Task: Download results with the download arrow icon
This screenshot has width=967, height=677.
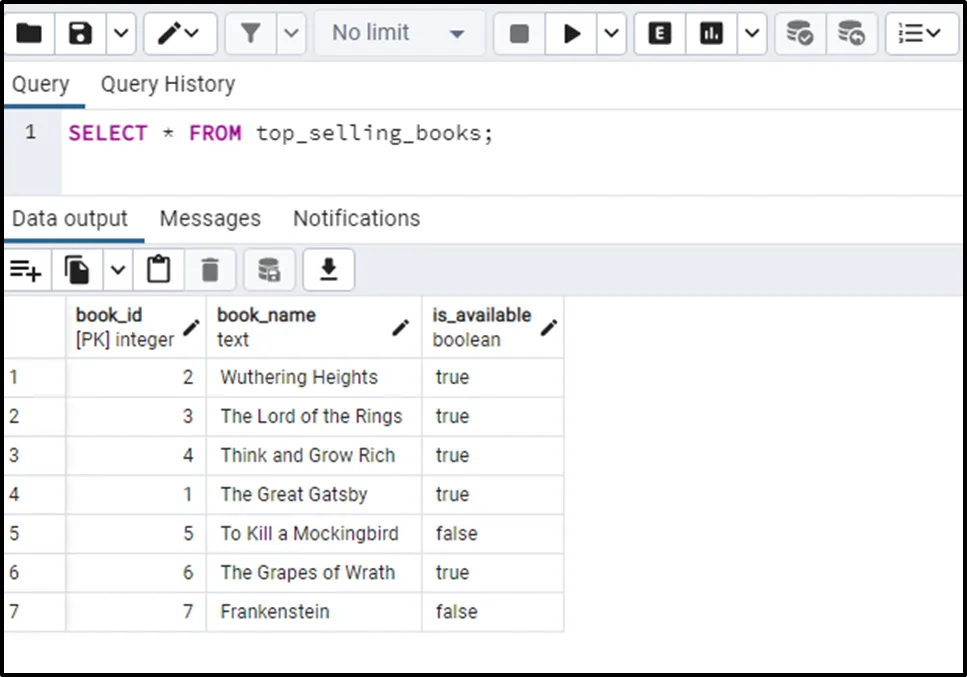Action: (x=328, y=270)
